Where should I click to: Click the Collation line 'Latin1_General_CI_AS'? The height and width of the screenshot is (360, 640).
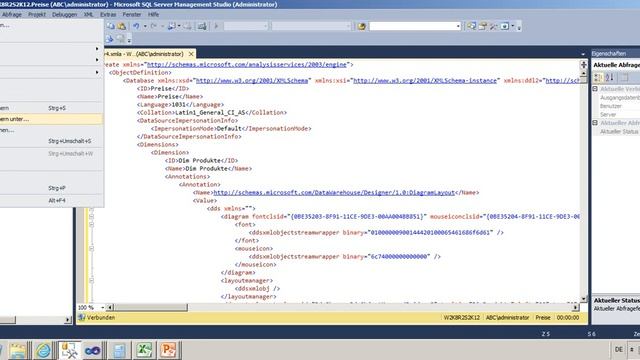click(212, 112)
